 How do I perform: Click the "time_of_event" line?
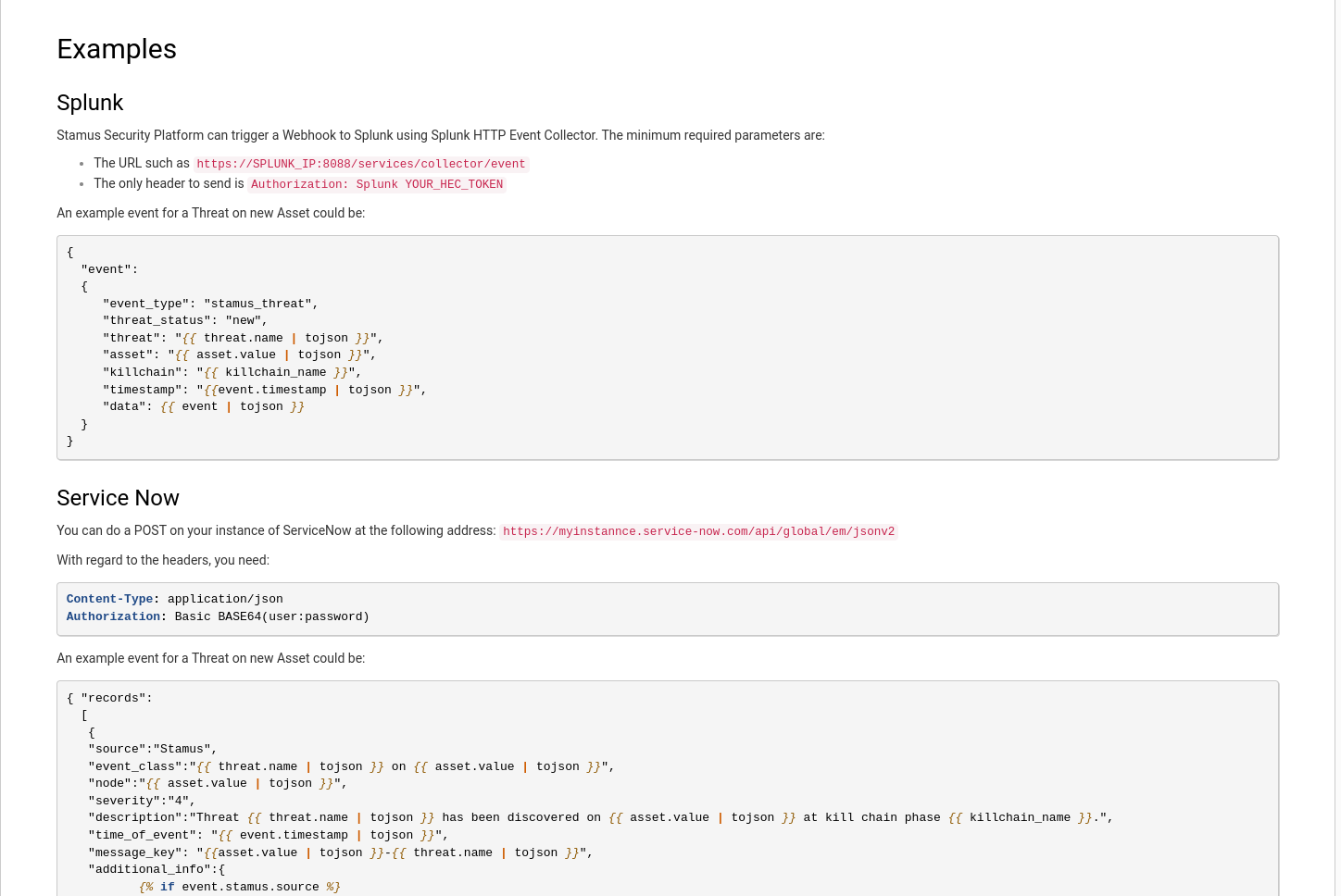click(269, 835)
